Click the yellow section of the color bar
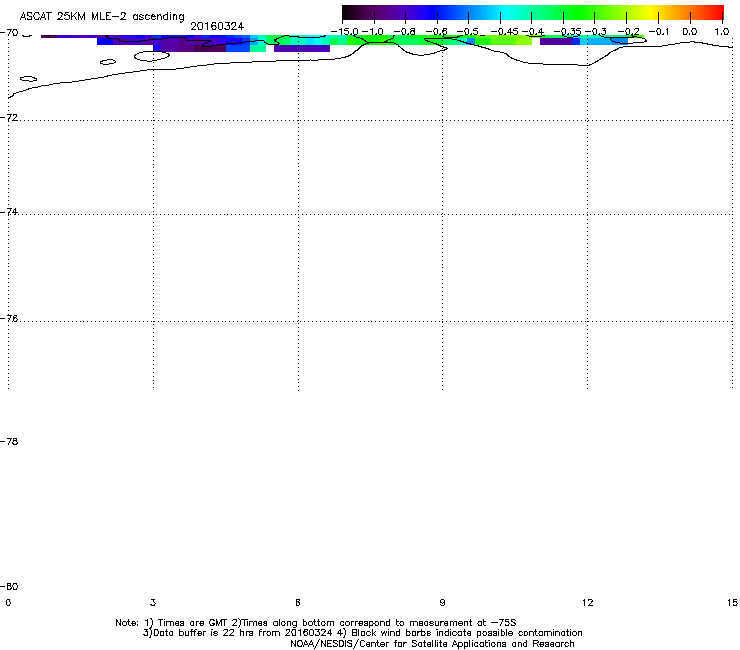 point(651,13)
